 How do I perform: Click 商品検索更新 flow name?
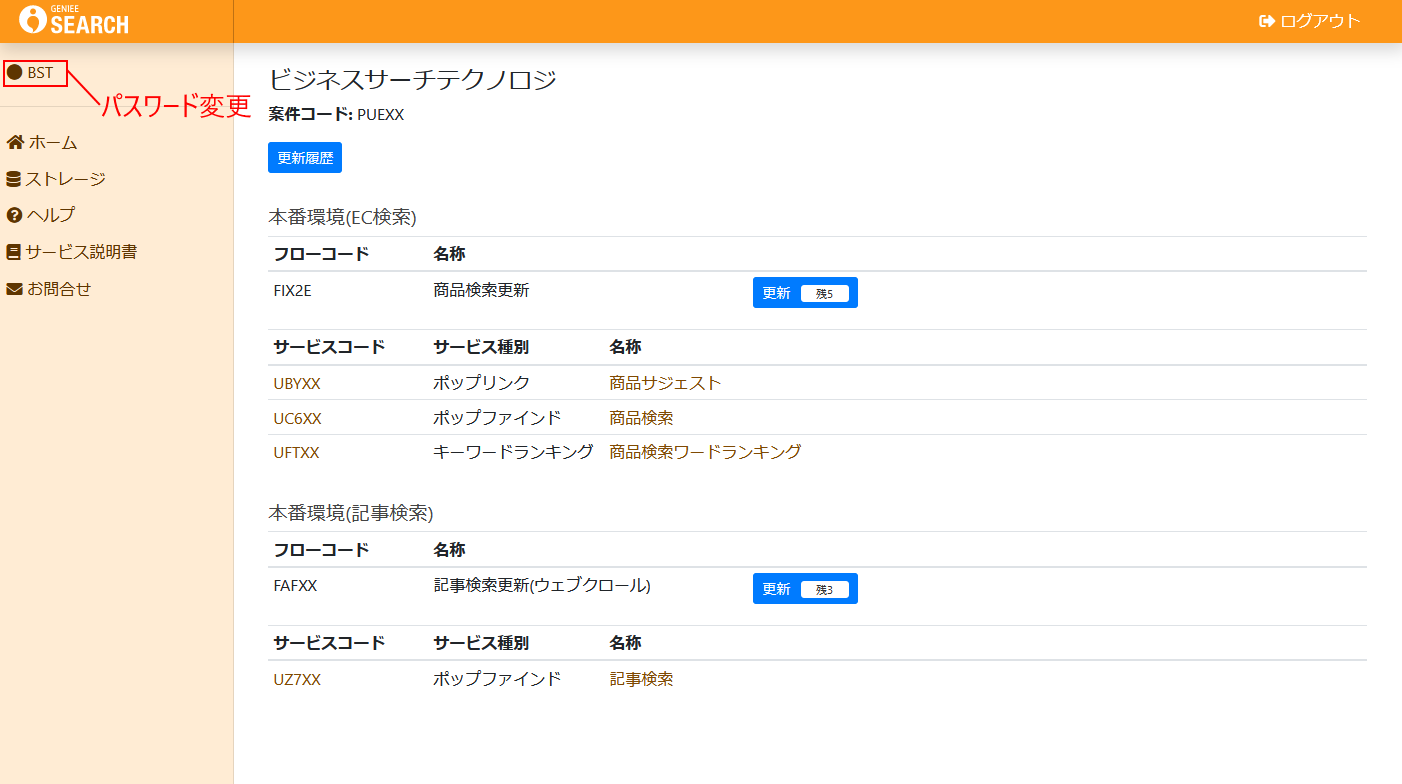pos(481,290)
